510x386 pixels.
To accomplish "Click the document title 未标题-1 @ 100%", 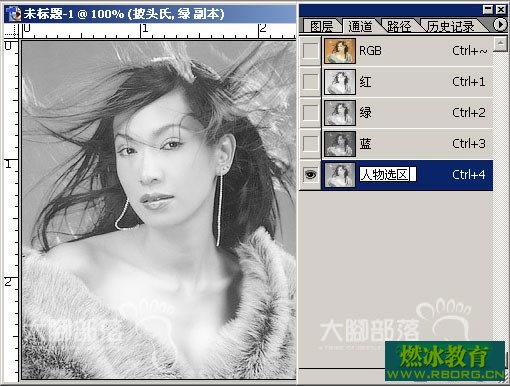I will (73, 14).
